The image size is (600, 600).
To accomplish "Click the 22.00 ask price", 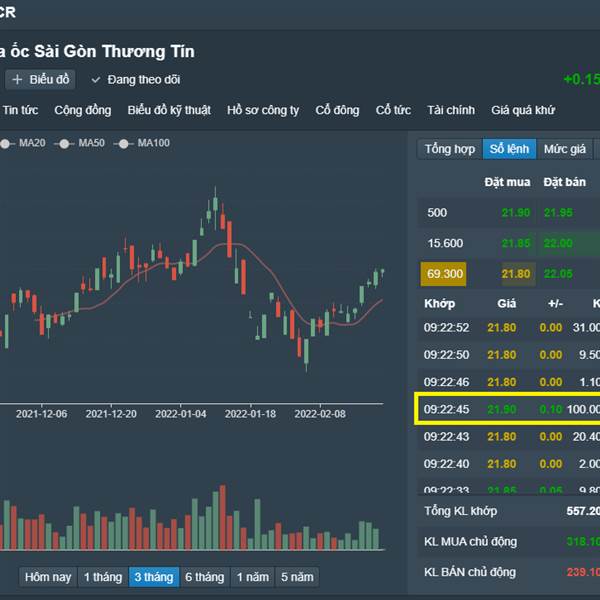I will click(x=558, y=243).
